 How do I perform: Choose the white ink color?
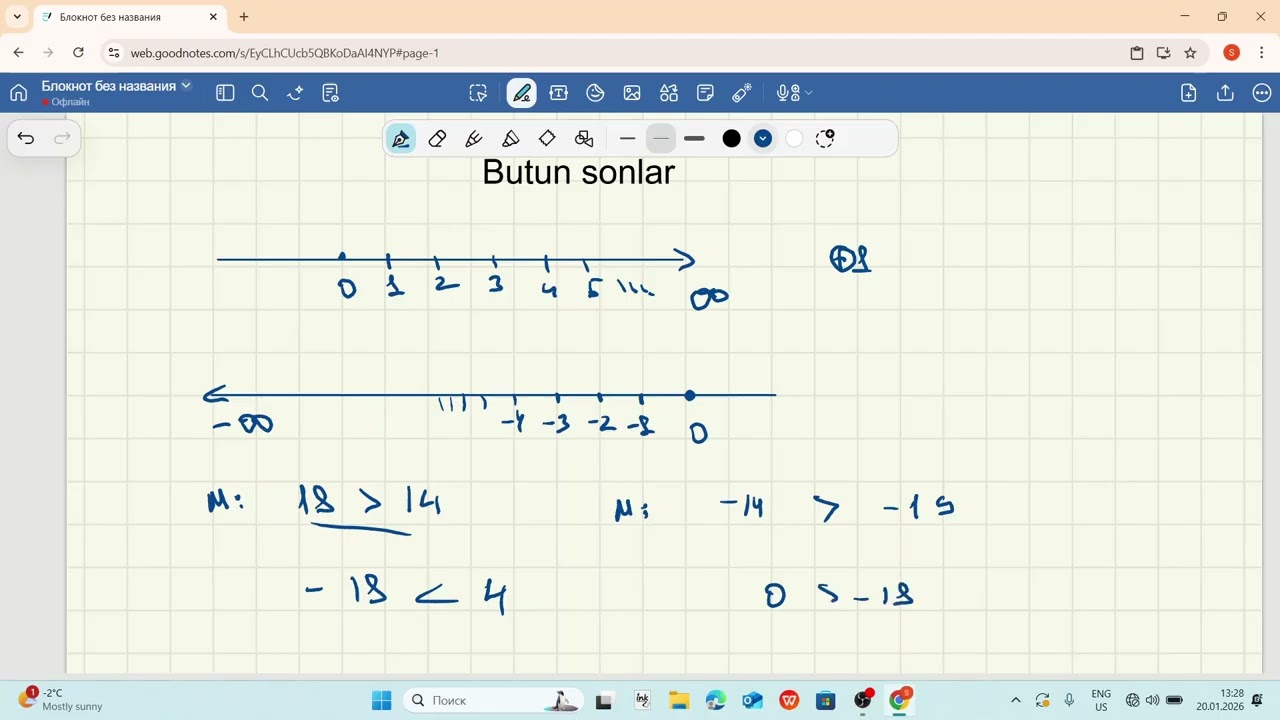click(794, 139)
